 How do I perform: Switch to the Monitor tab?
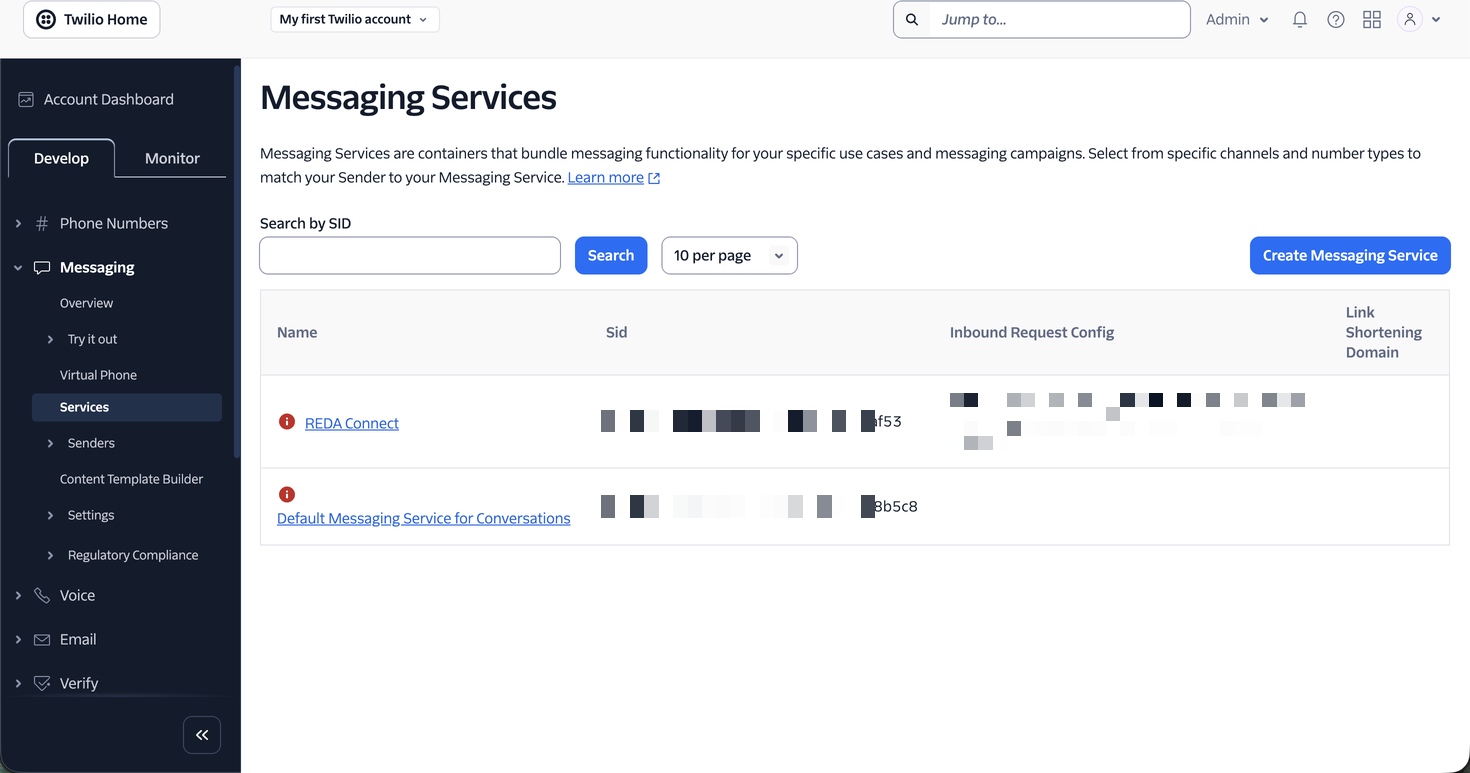[x=172, y=158]
